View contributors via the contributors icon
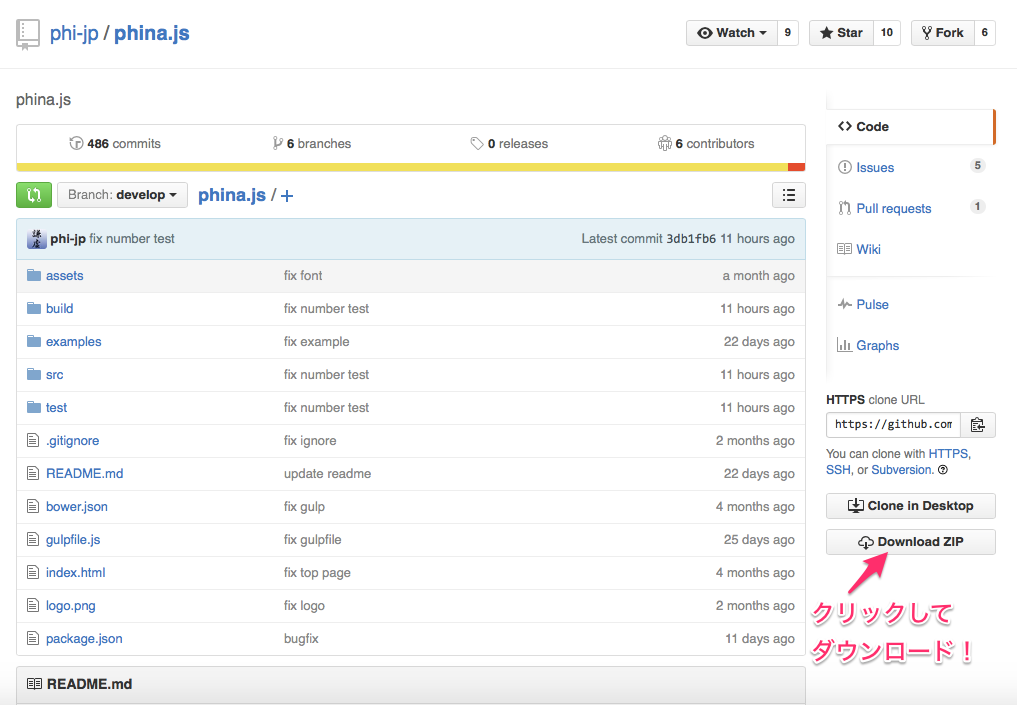Viewport: 1017px width, 705px height. pos(665,143)
